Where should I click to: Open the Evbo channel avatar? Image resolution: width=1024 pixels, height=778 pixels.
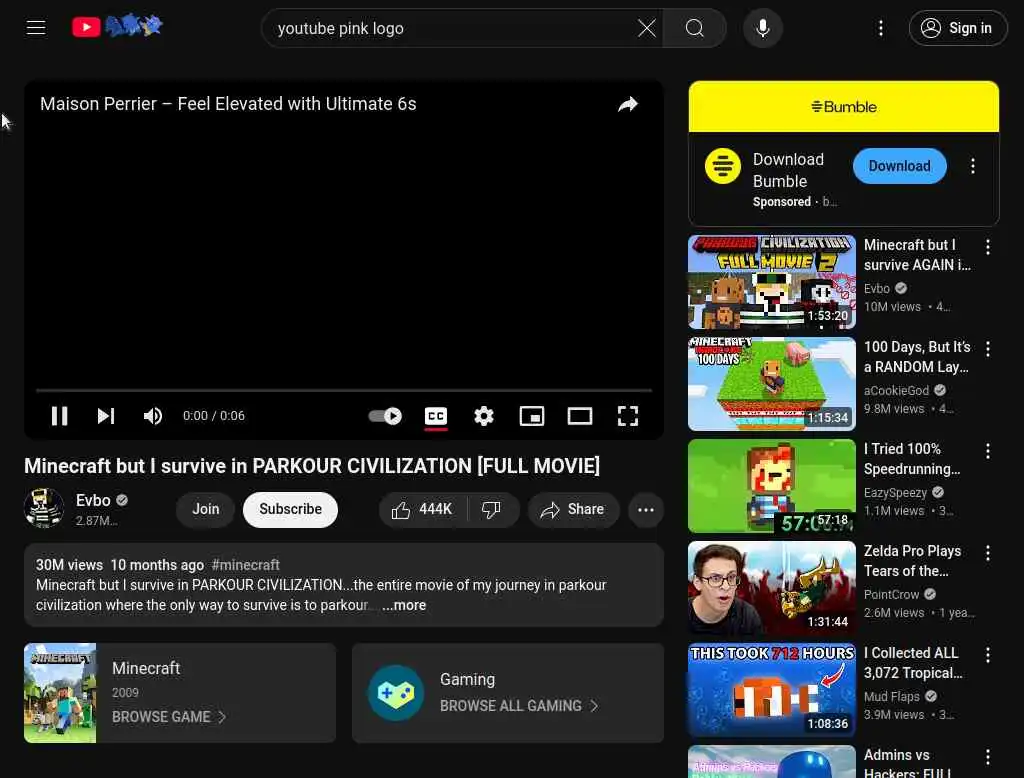coord(44,508)
